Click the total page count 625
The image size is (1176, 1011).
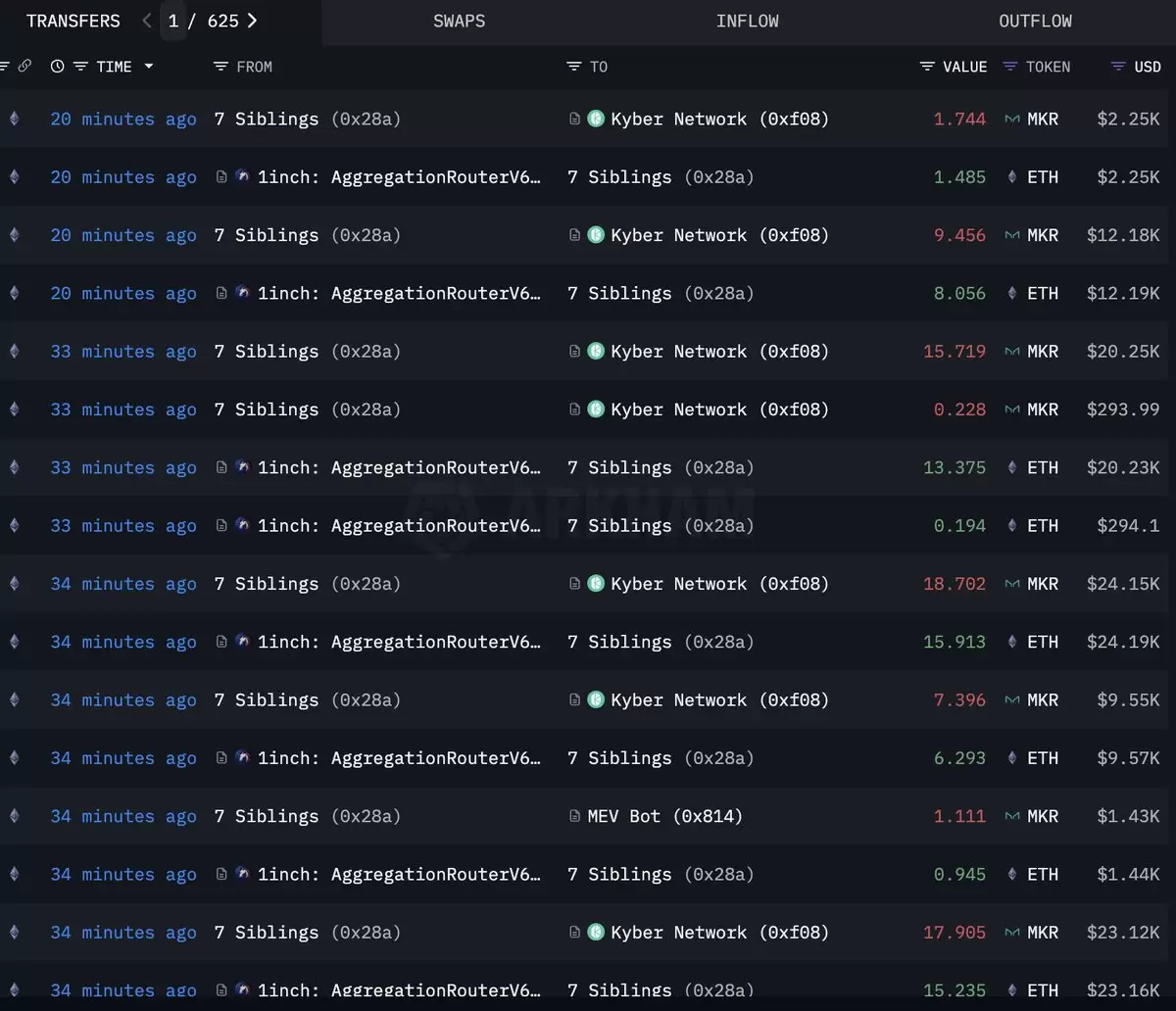tap(223, 21)
